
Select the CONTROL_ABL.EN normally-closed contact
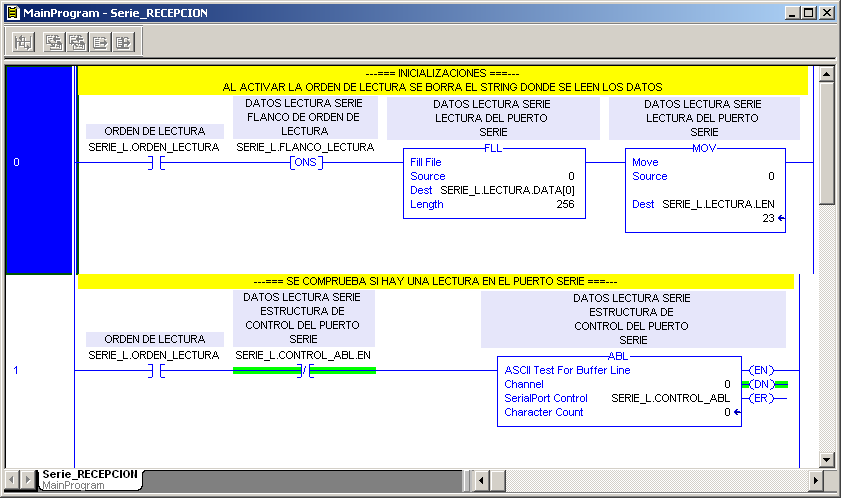pos(305,371)
